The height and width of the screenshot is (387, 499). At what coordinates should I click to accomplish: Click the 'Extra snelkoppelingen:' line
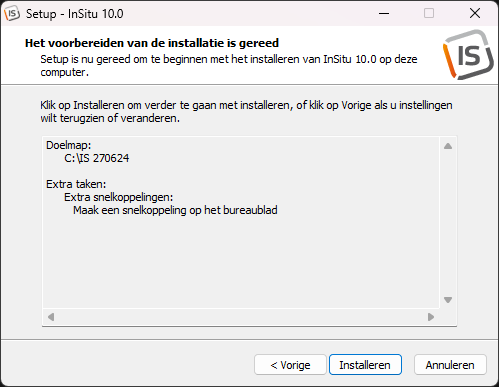point(119,197)
